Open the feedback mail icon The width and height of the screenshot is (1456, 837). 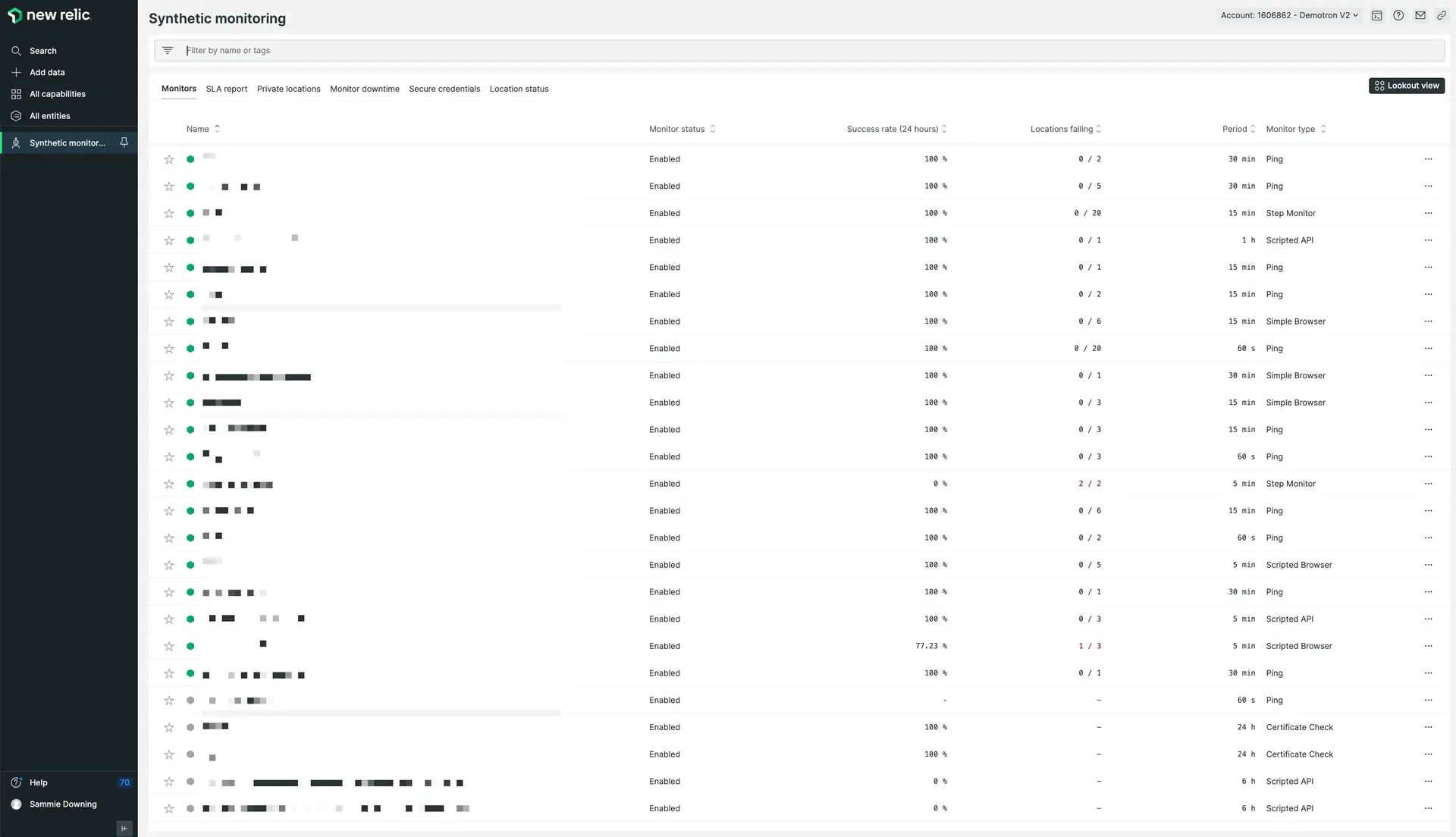click(x=1420, y=15)
